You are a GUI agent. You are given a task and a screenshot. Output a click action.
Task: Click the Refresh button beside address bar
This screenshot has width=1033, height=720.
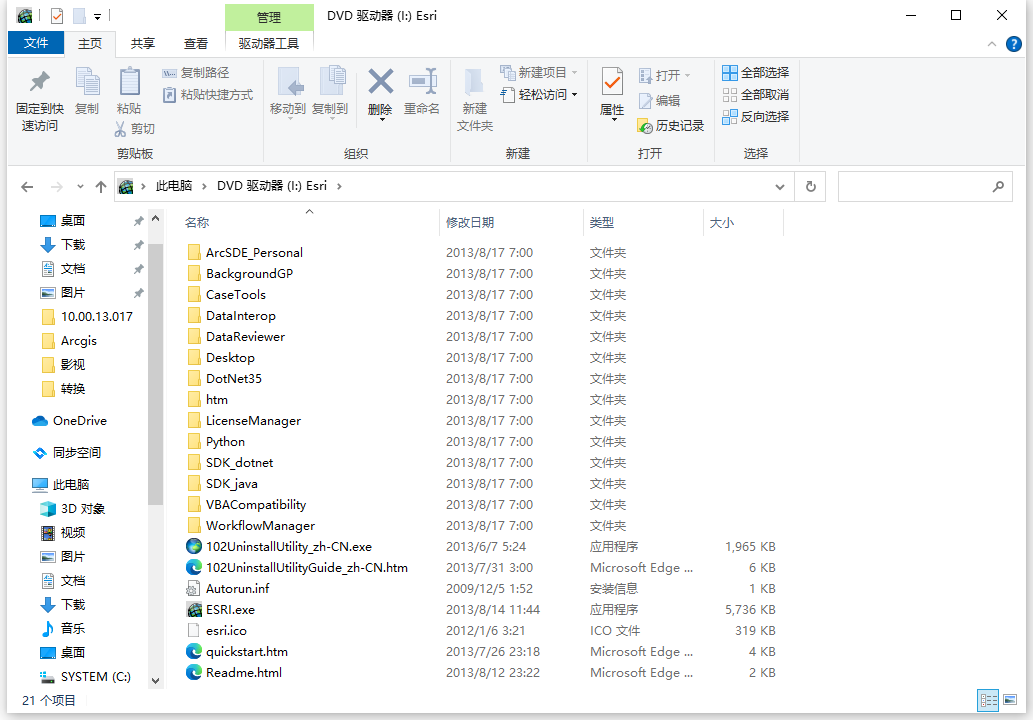pos(811,186)
